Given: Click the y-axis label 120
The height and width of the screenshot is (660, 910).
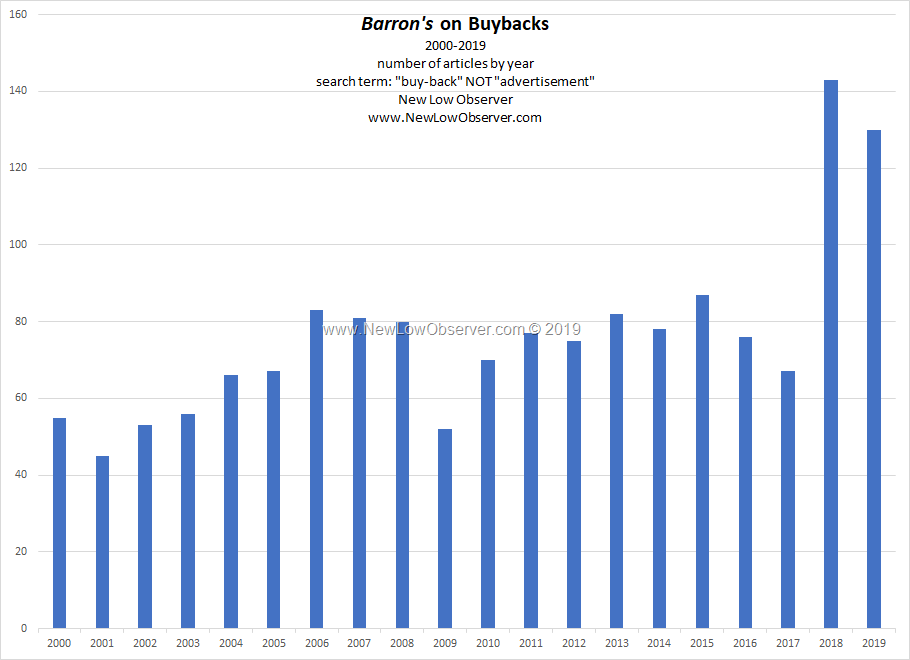Looking at the screenshot, I should click(19, 168).
